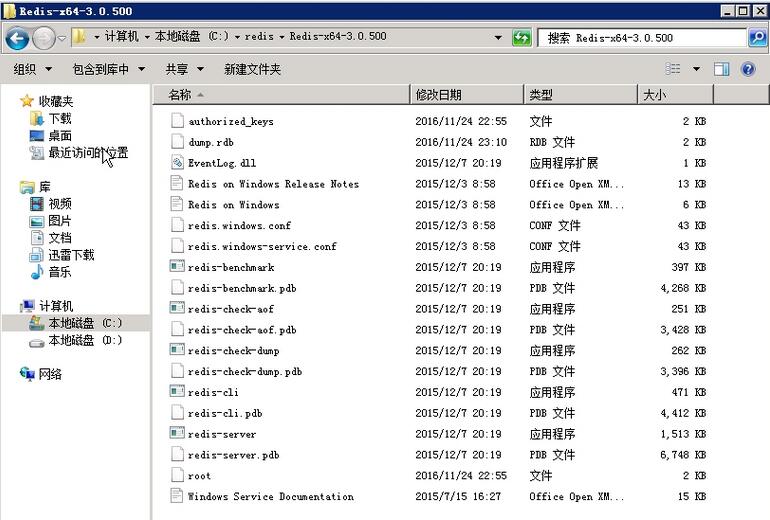Click 本地磁盘 (C:) in the address breadcrumb
The width and height of the screenshot is (770, 520).
coord(192,36)
